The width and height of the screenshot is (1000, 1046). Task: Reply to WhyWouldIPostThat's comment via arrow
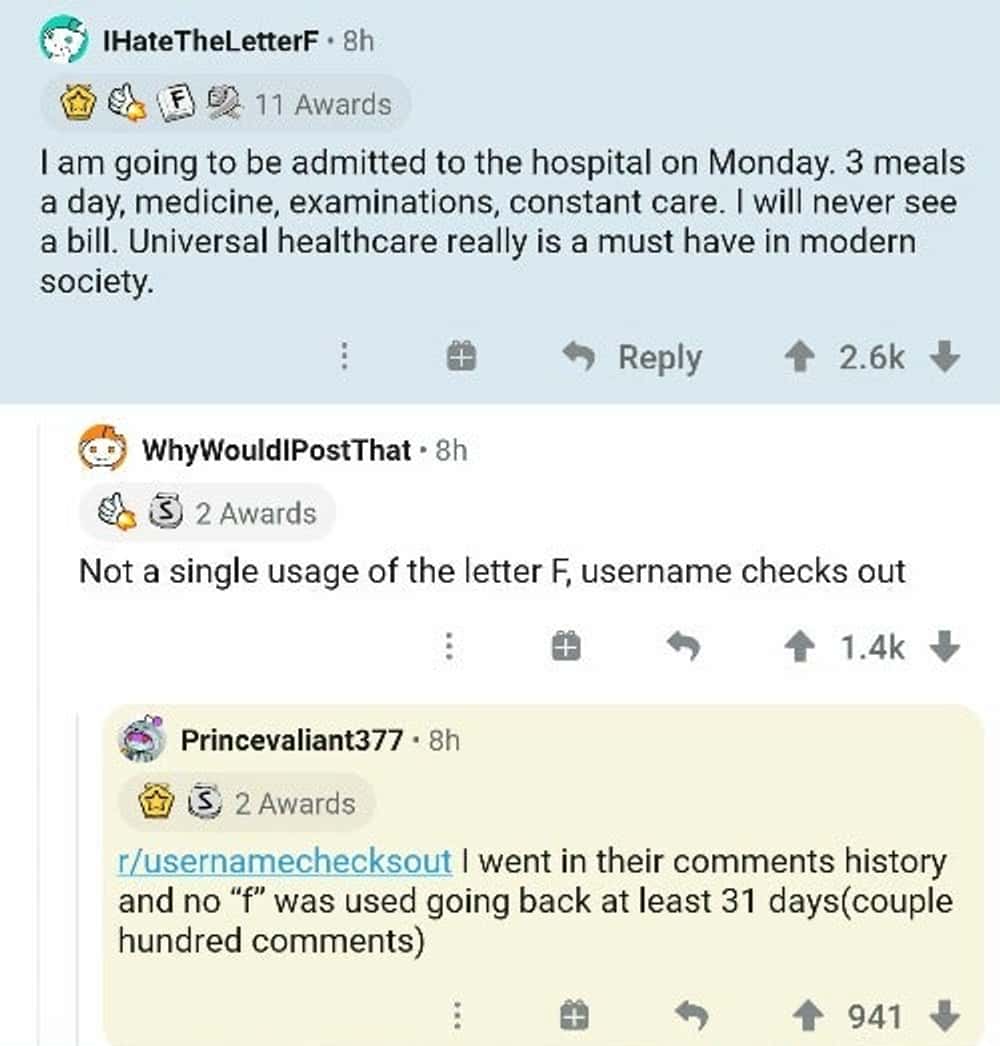pos(683,648)
